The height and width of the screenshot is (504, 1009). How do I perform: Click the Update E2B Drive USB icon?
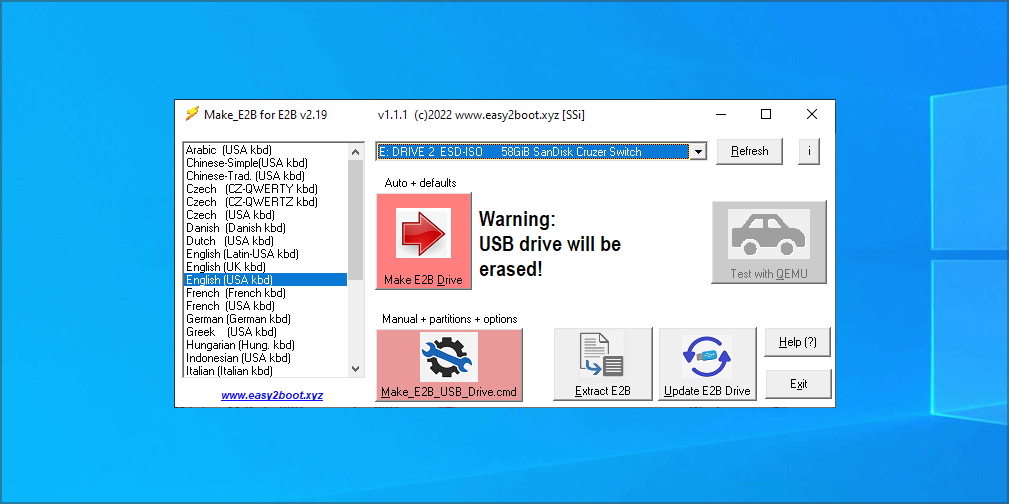click(x=706, y=357)
